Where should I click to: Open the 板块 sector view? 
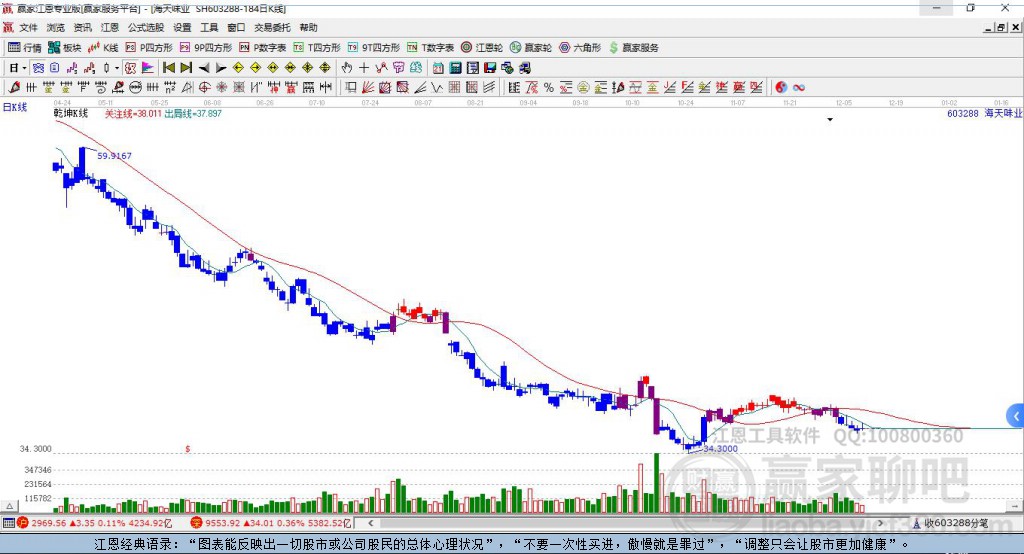(65, 48)
